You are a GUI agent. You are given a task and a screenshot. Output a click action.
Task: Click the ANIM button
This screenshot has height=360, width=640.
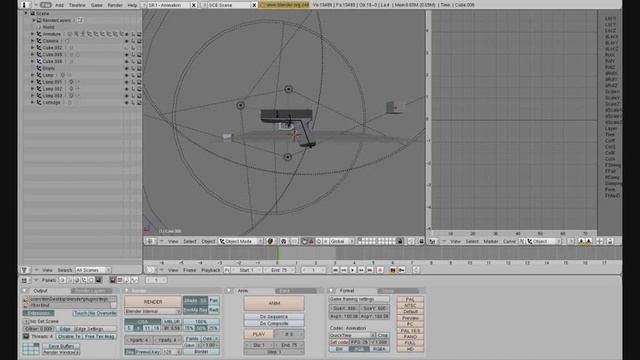click(274, 303)
